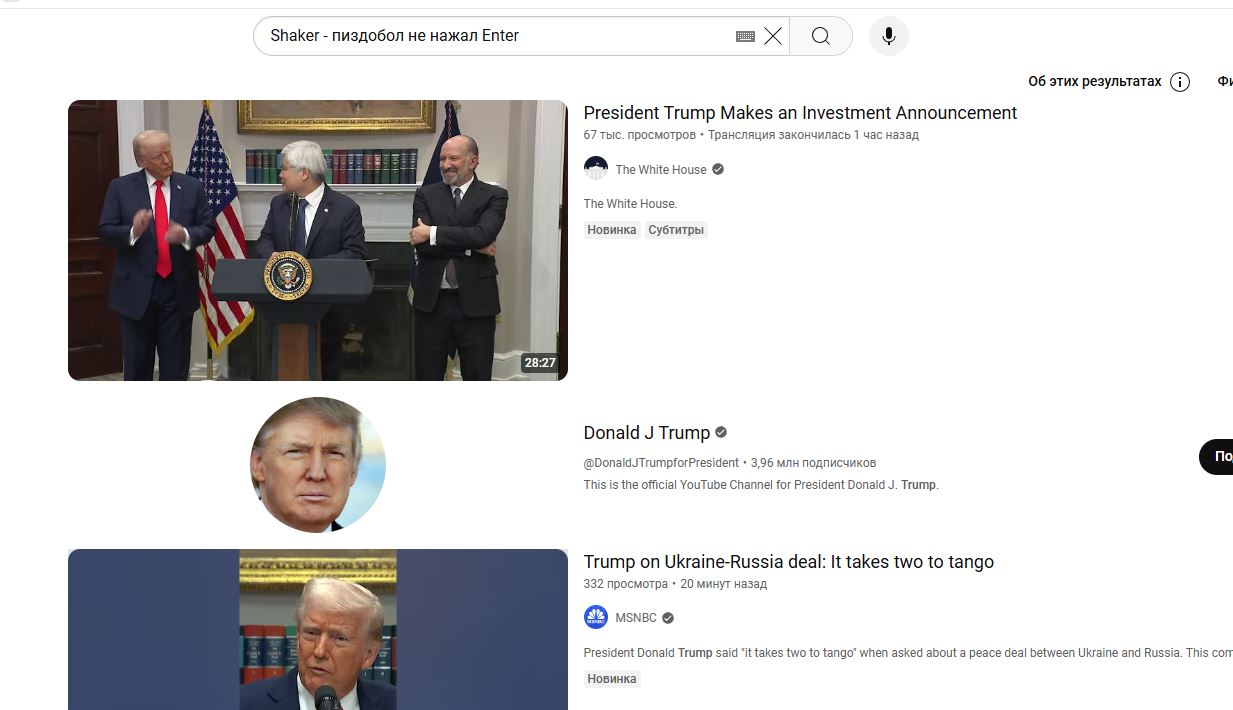Clear the search query with the X icon
1233x710 pixels.
click(x=773, y=36)
